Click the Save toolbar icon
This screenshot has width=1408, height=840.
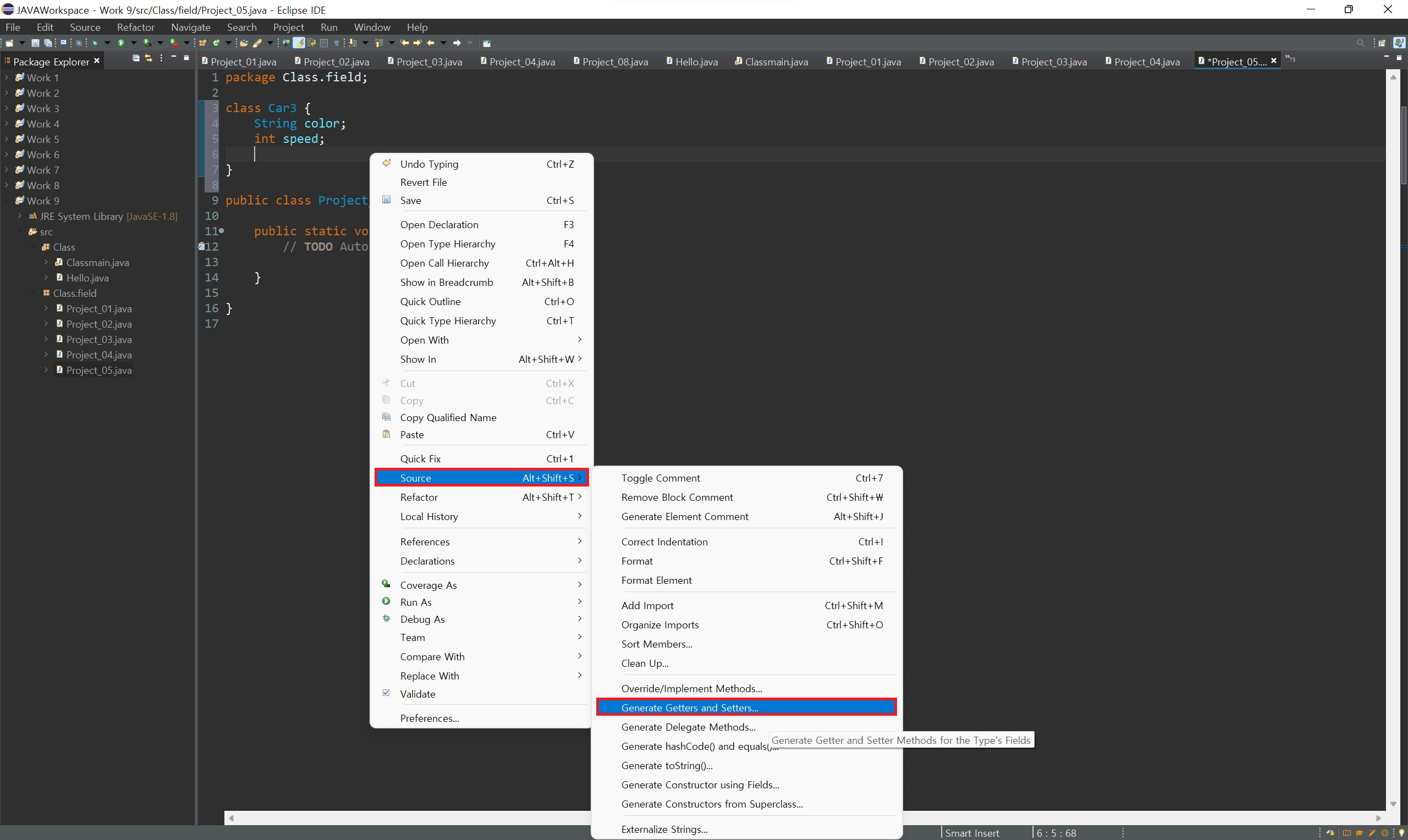(x=35, y=43)
